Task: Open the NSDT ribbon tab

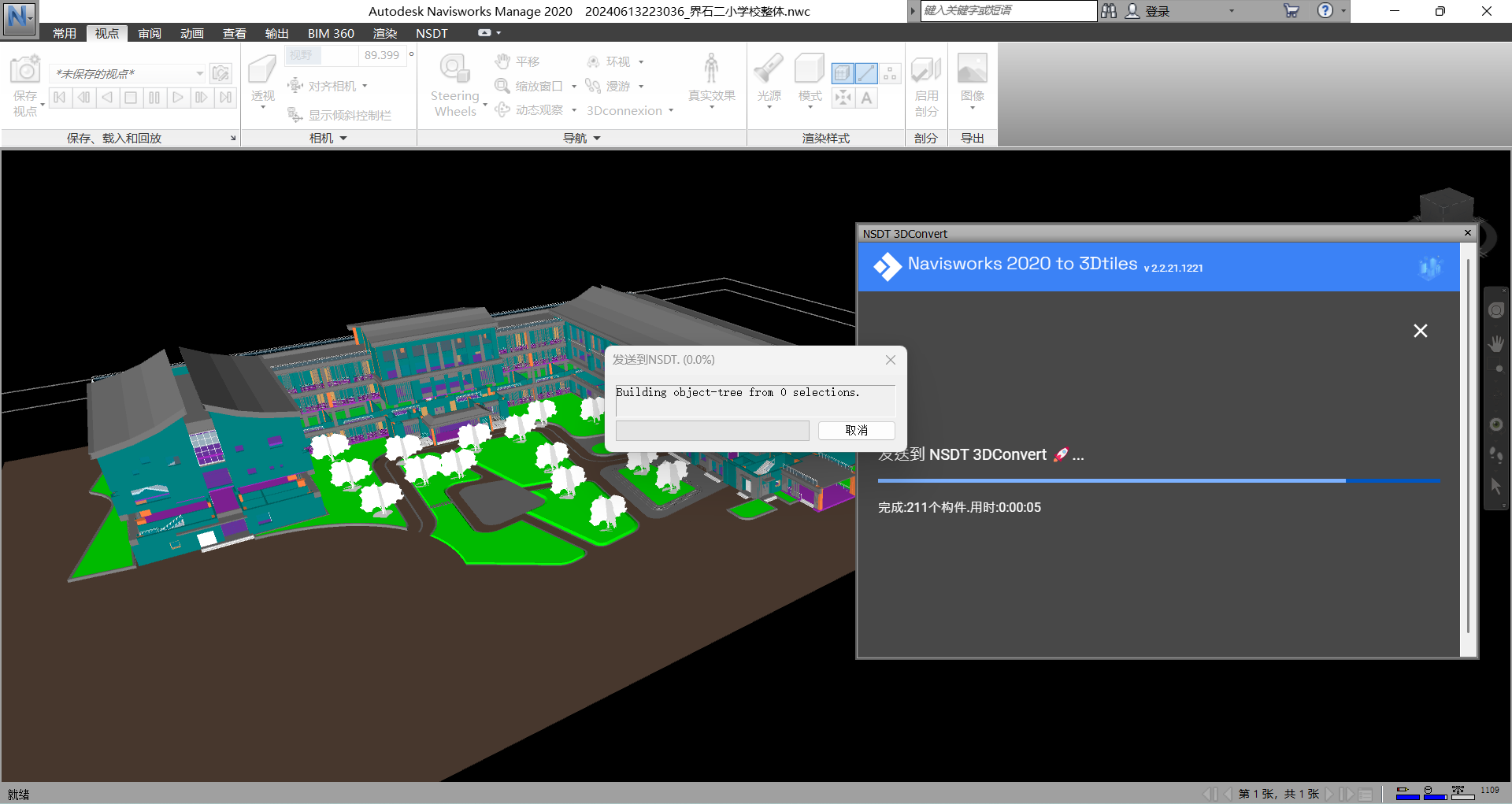Action: pyautogui.click(x=432, y=33)
